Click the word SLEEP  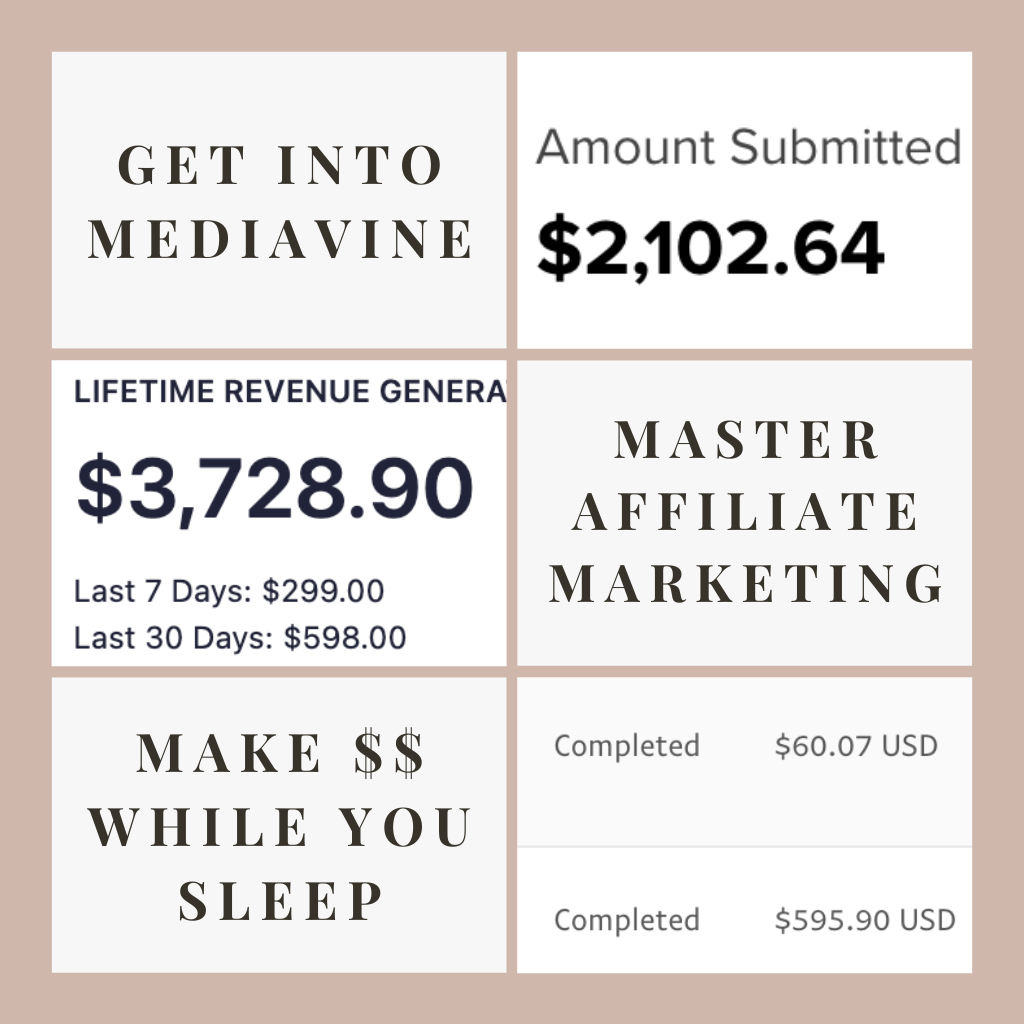[x=281, y=900]
